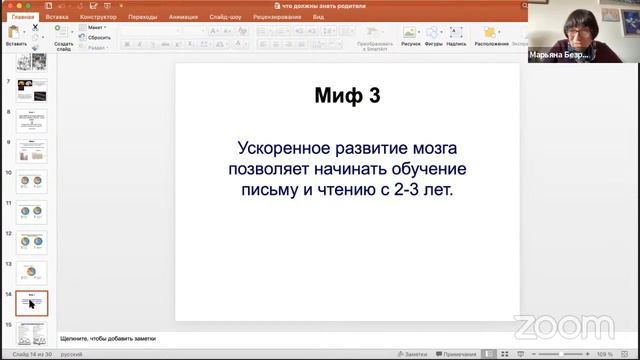This screenshot has width=640, height=360.
Task: Click the notes field Щелкните, чтобы добавить заметки
Action: tap(108, 338)
